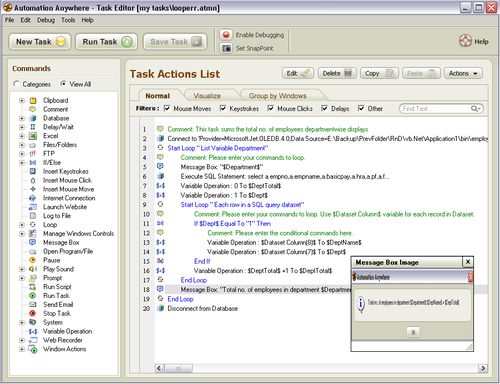Select line 17 End Loop
Image resolution: width=500 pixels, height=384 pixels.
pos(194,280)
